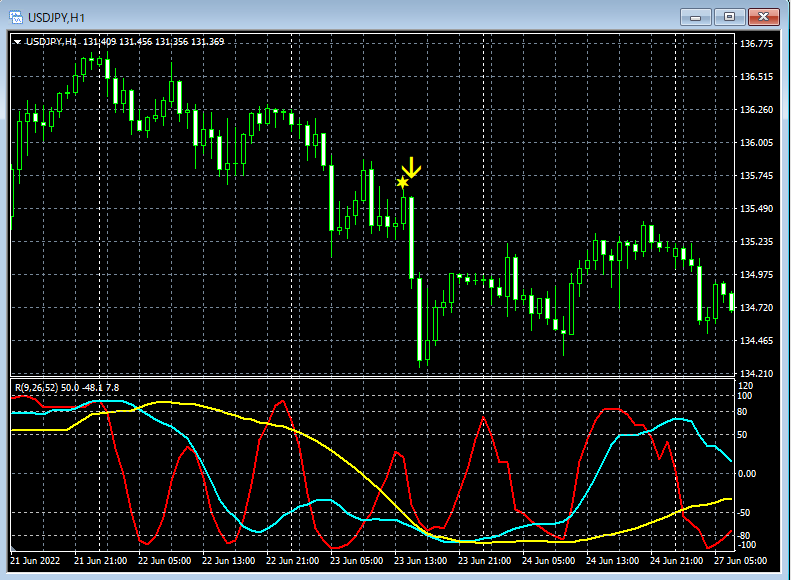The image size is (792, 580).
Task: Click the 24 Jun 13:00 time label
Action: point(612,561)
